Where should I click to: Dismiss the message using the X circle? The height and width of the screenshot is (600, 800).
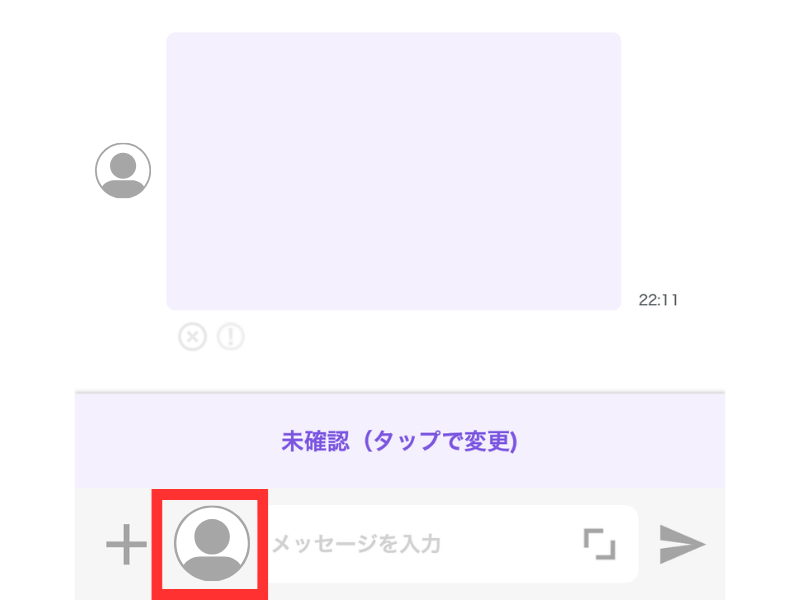tap(192, 337)
